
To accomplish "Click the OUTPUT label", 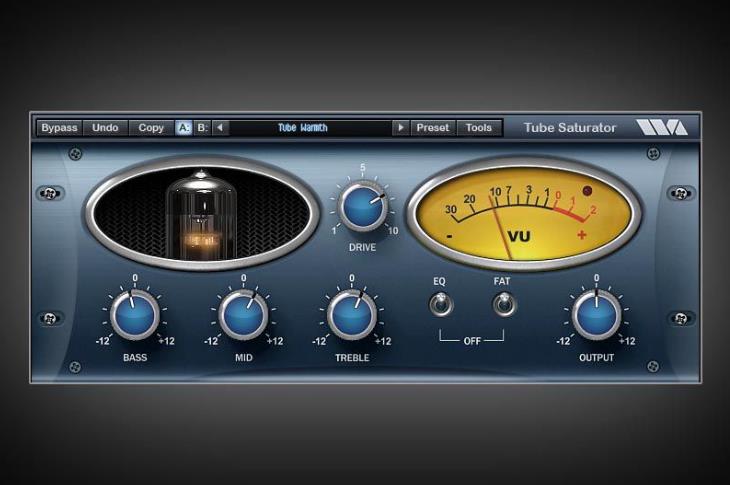I will pyautogui.click(x=596, y=357).
